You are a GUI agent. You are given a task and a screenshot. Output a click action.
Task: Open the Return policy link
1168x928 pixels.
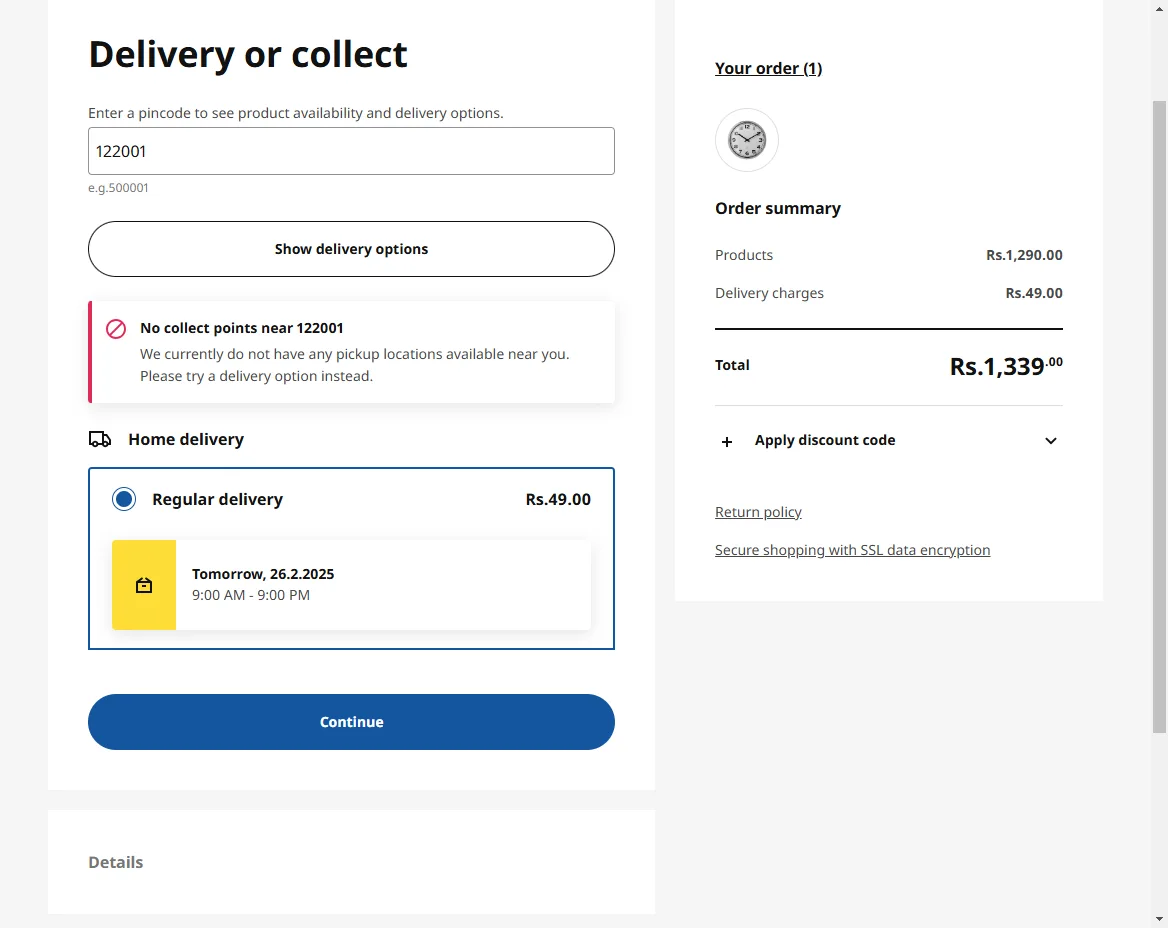click(x=758, y=512)
